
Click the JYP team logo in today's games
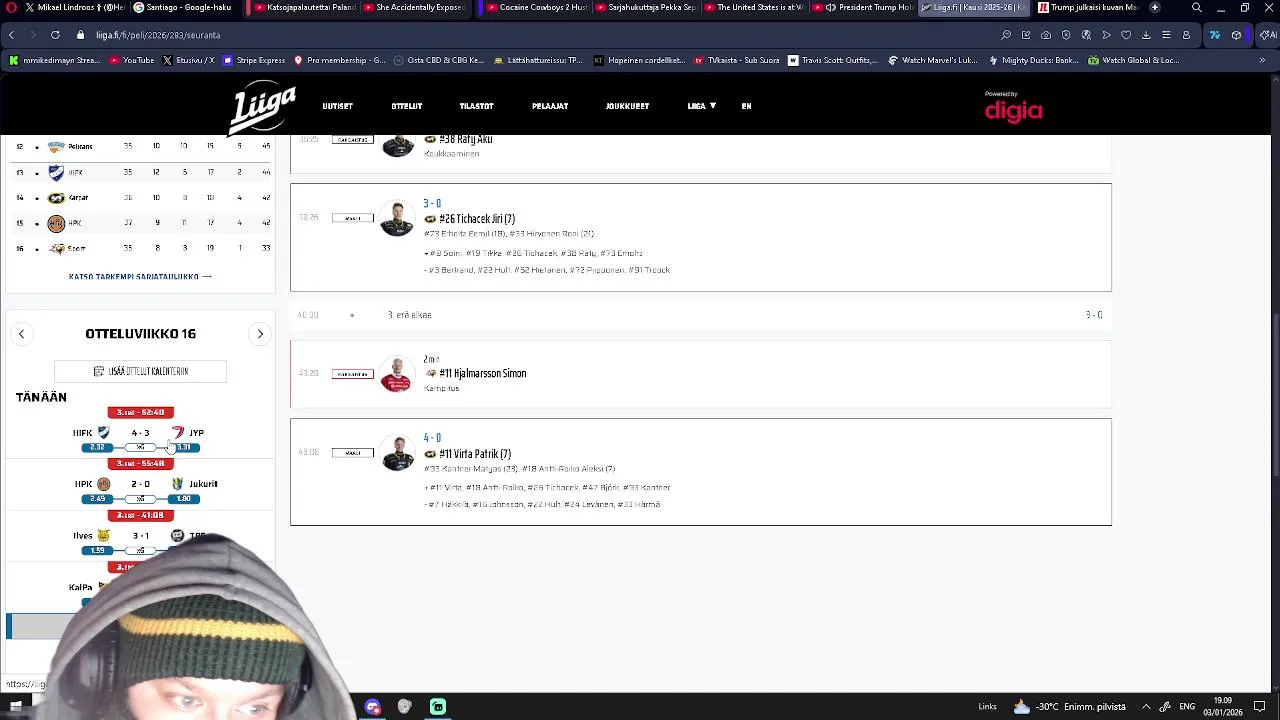[x=178, y=433]
